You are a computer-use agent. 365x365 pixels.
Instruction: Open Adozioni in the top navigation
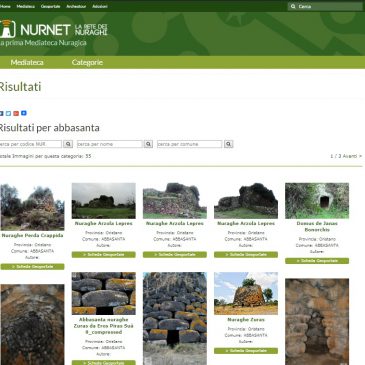click(x=100, y=6)
